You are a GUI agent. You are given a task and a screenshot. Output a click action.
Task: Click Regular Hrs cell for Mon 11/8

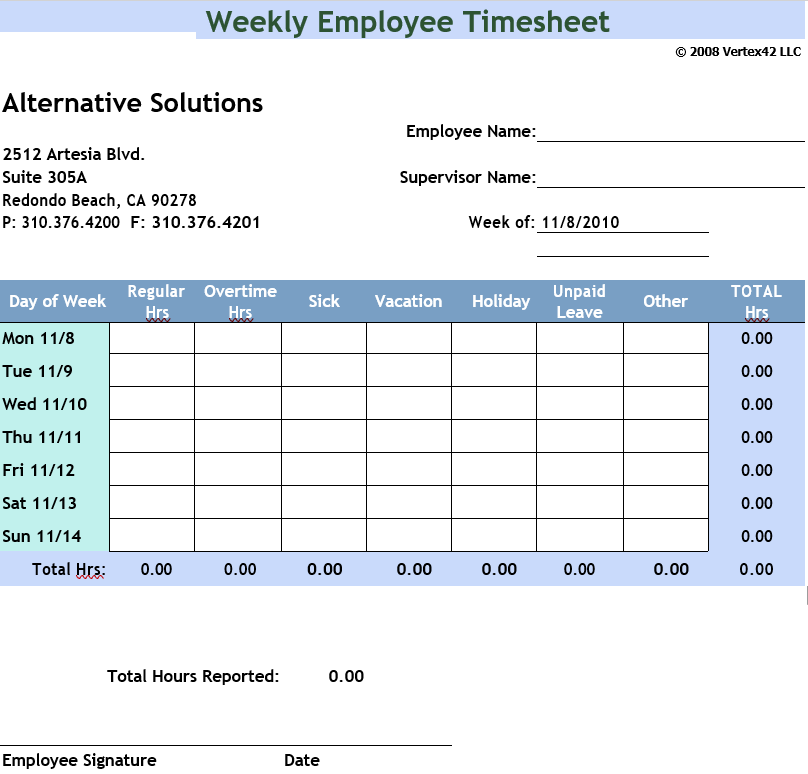(151, 338)
